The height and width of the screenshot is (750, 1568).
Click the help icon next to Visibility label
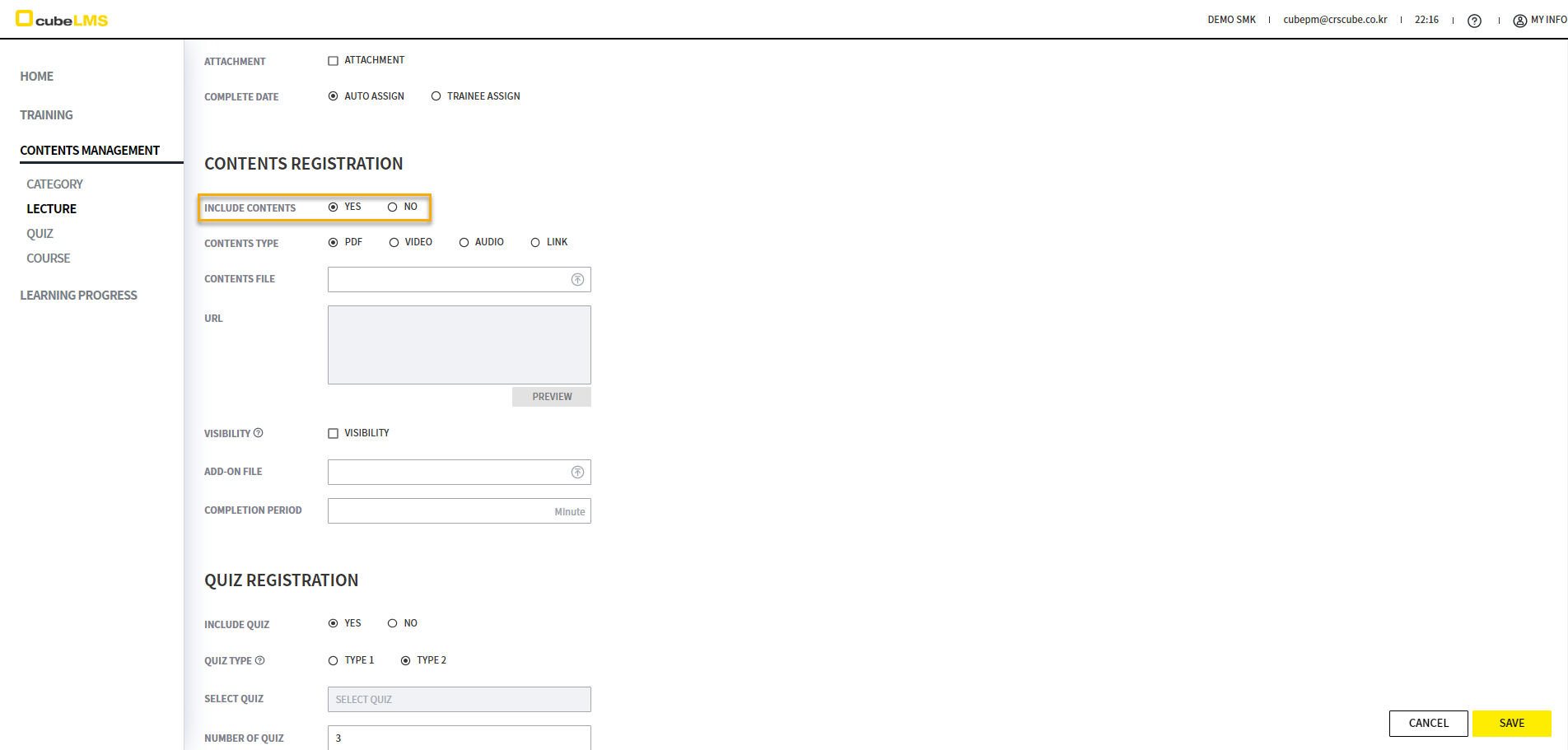click(259, 433)
